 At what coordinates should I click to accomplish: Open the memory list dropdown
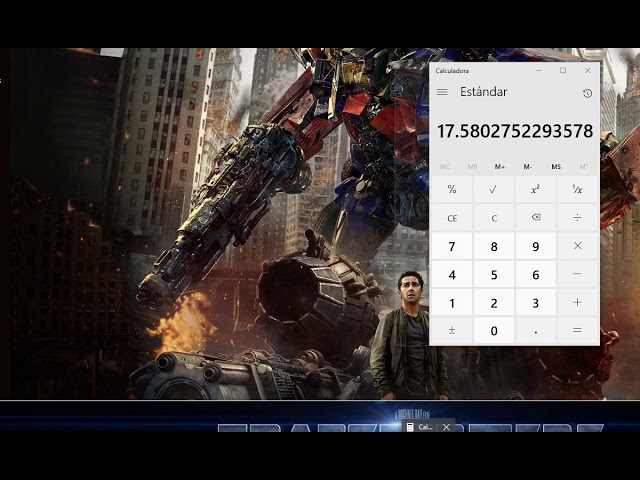click(x=584, y=167)
